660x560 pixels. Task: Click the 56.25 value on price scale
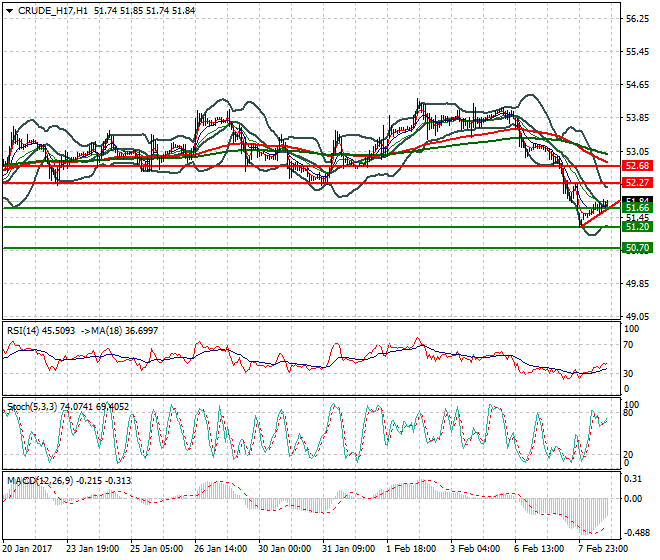point(637,19)
